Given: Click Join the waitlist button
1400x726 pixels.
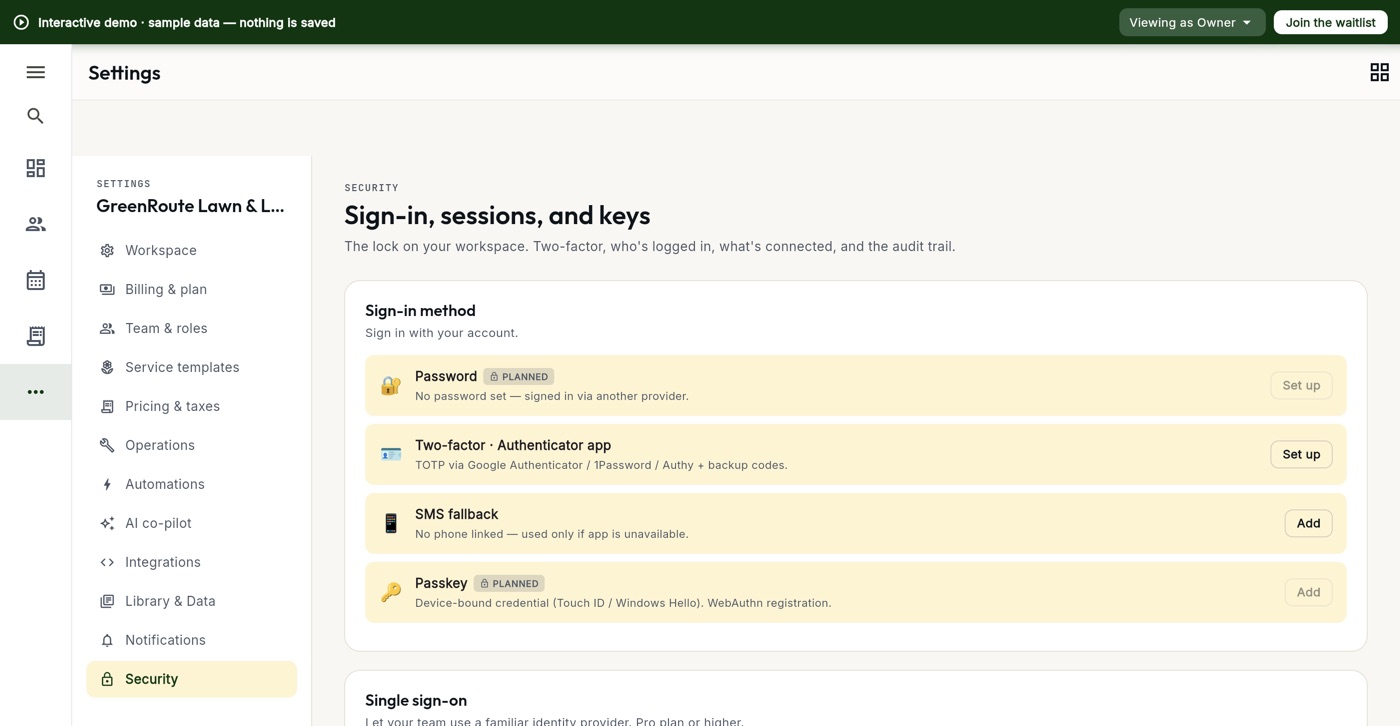Looking at the screenshot, I should click(1330, 22).
